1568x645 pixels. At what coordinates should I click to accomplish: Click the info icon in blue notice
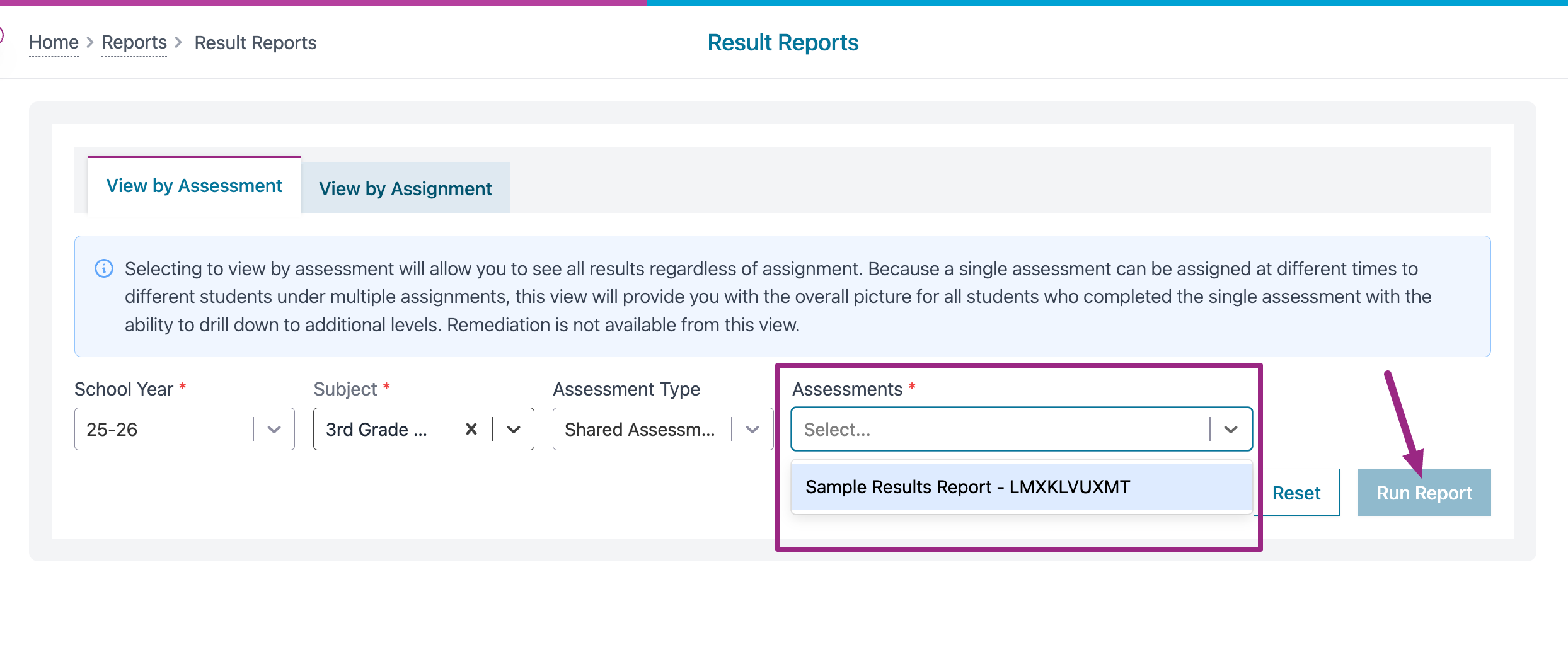point(104,268)
